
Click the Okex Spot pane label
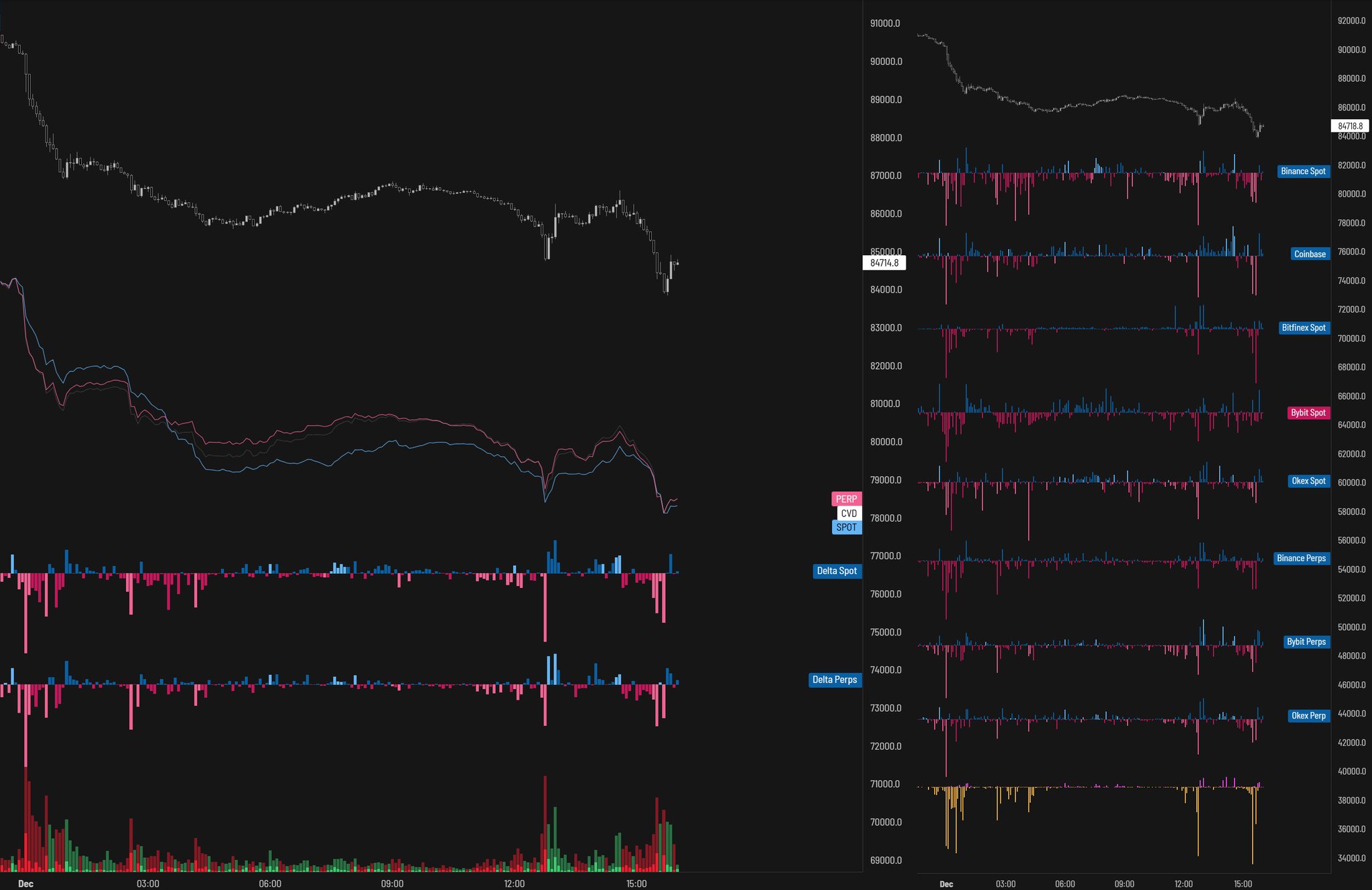[1308, 481]
